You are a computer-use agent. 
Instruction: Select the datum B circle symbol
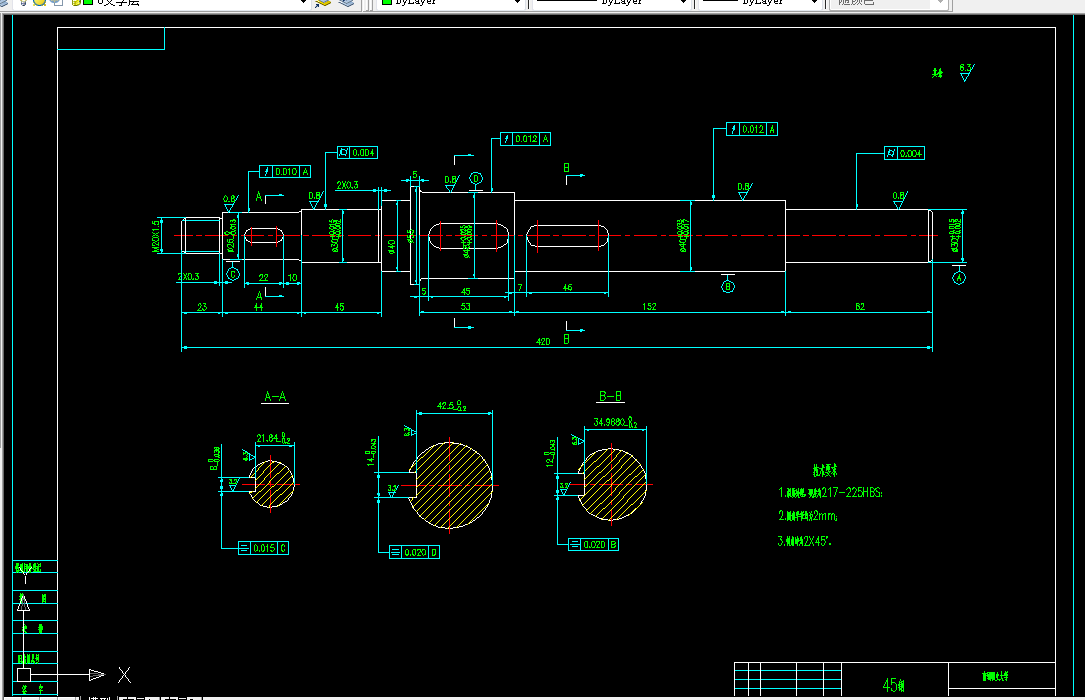pyautogui.click(x=728, y=286)
